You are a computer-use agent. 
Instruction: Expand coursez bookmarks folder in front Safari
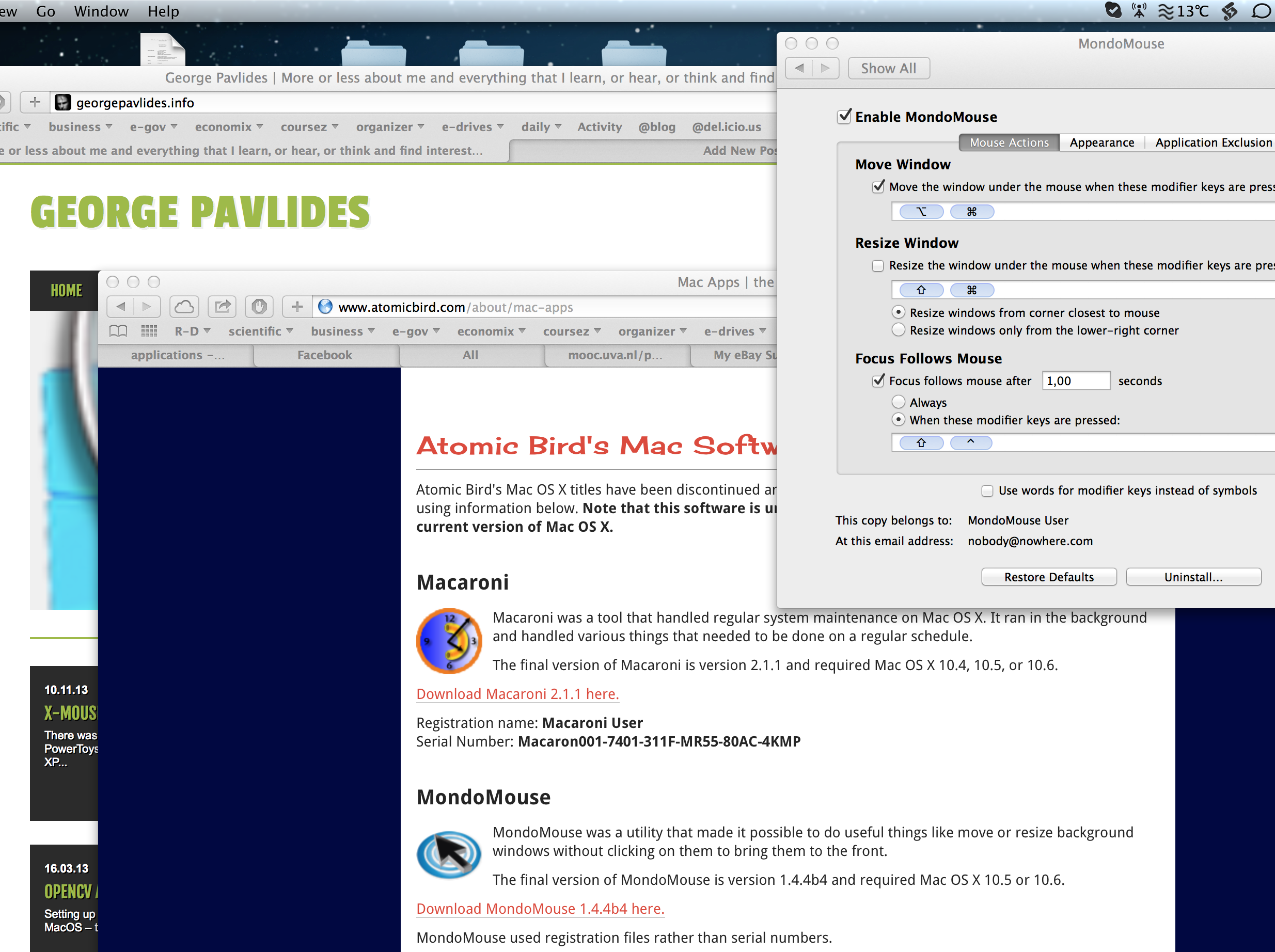[x=572, y=331]
